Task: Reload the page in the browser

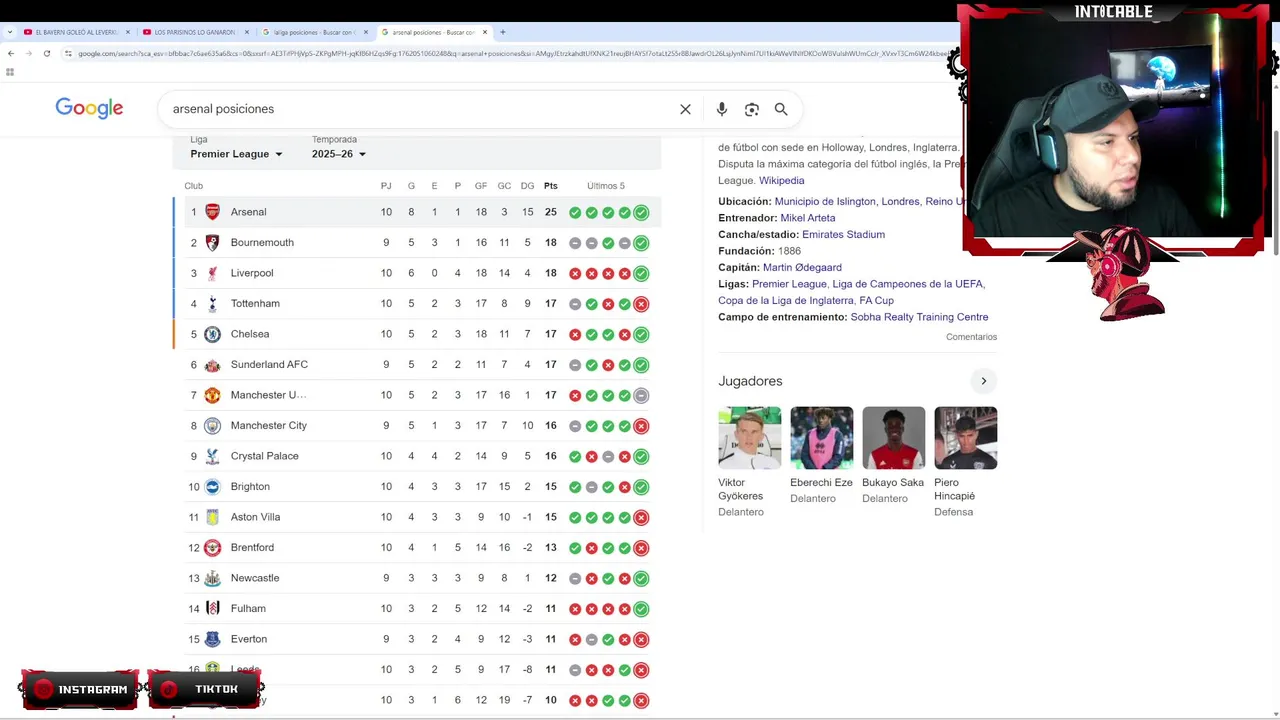Action: click(x=46, y=53)
